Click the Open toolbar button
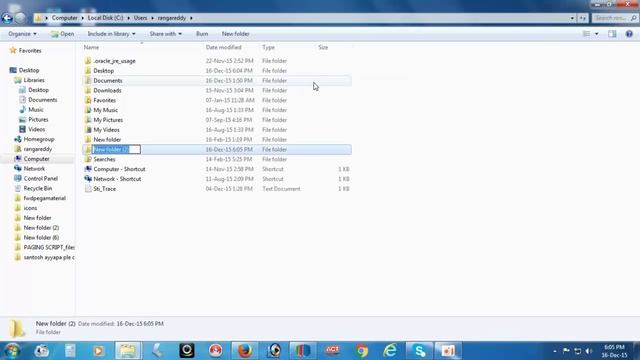The image size is (640, 360). 62,34
